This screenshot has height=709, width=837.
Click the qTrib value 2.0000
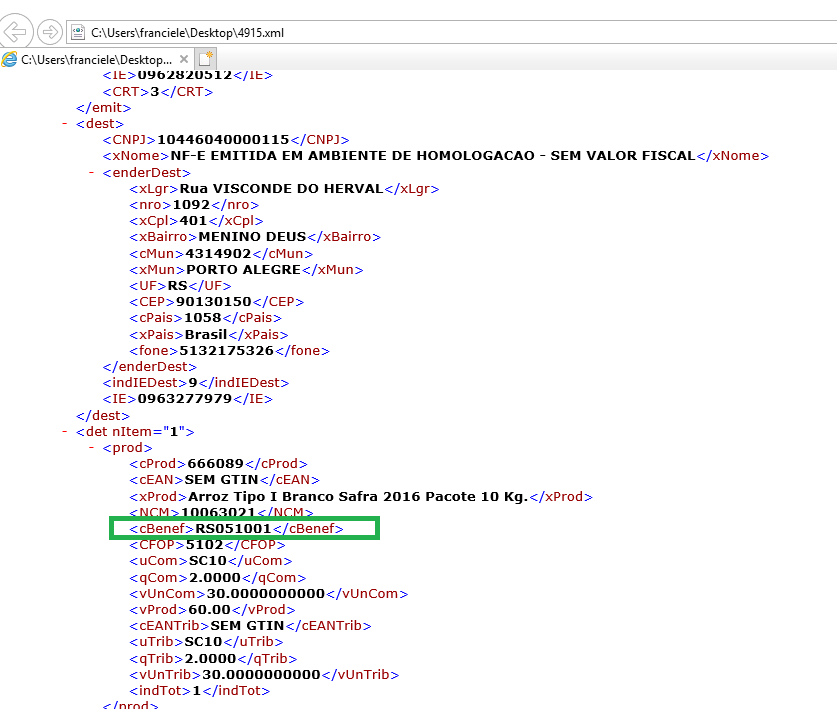coord(210,659)
